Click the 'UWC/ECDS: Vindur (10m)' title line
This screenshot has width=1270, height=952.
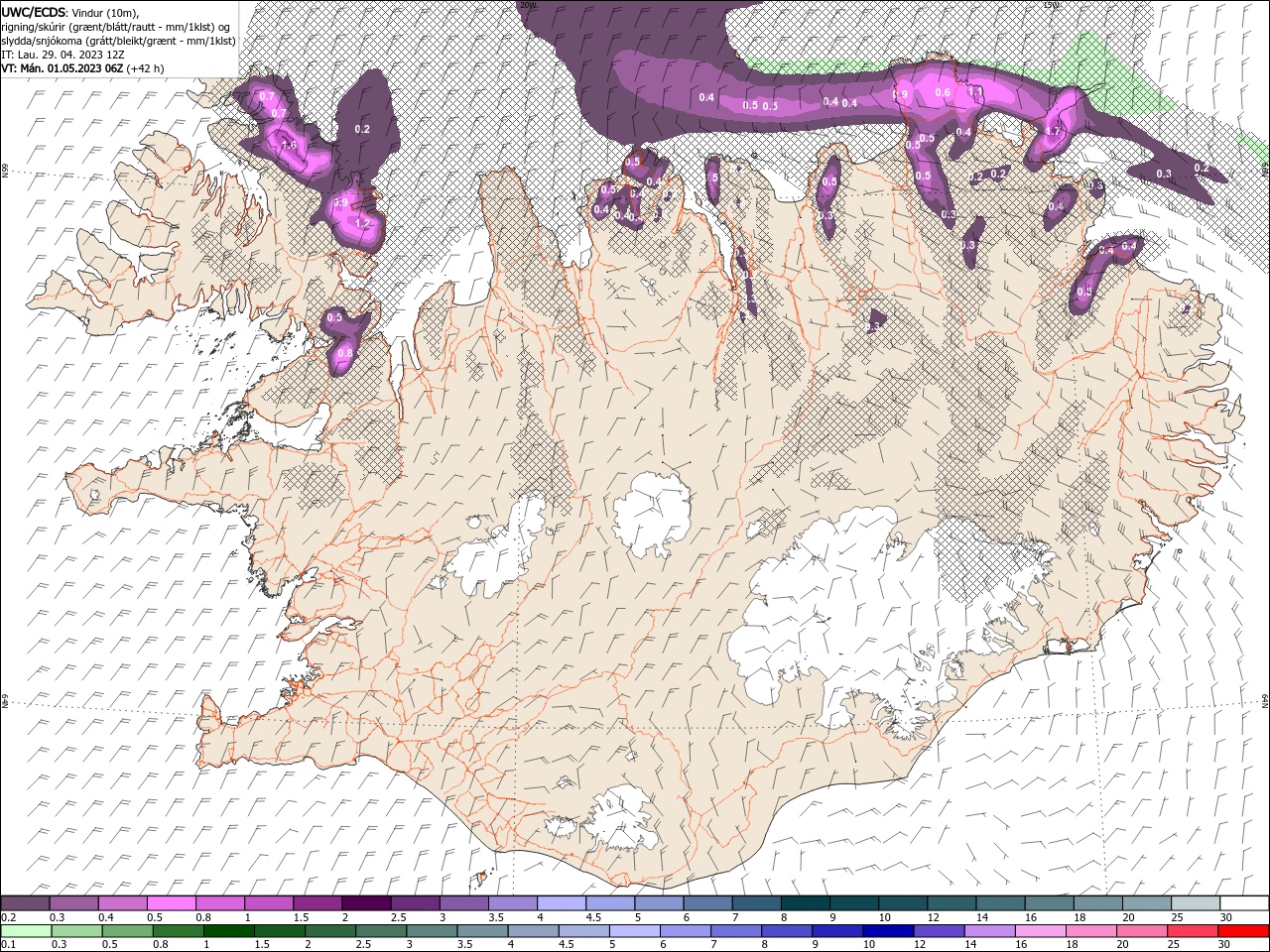[x=70, y=12]
